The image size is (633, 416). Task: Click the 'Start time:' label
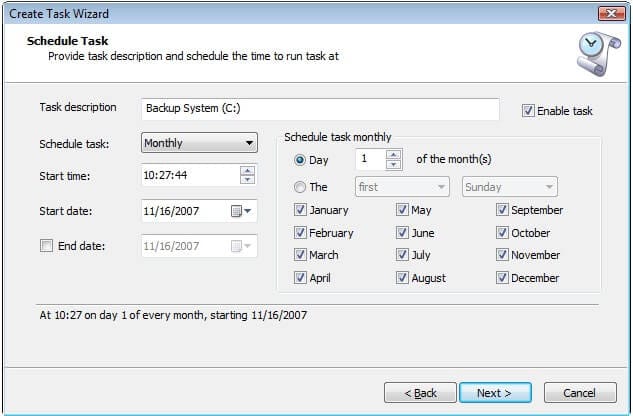(65, 176)
